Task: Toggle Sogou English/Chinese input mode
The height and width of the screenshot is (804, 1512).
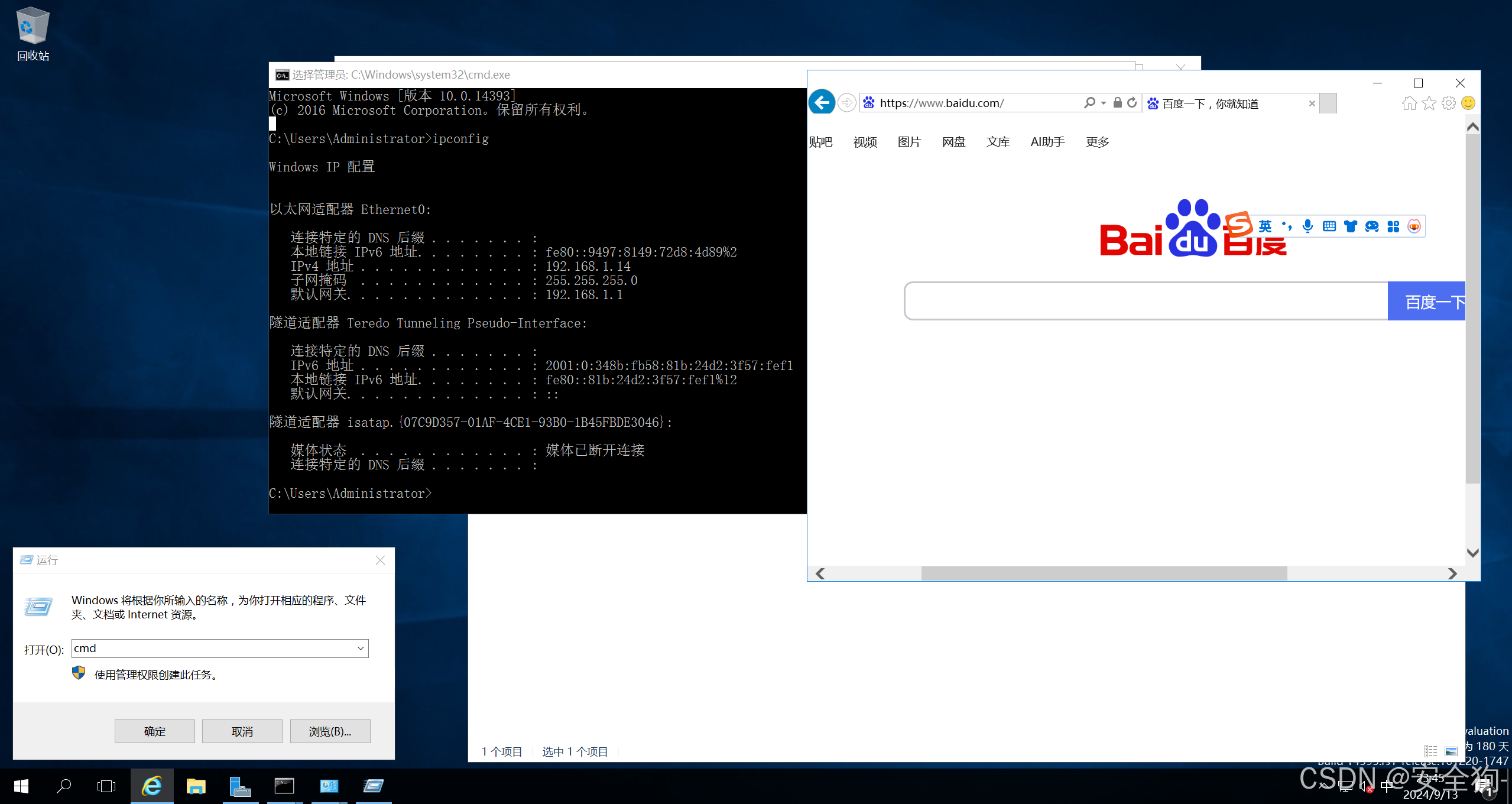Action: pos(1265,226)
